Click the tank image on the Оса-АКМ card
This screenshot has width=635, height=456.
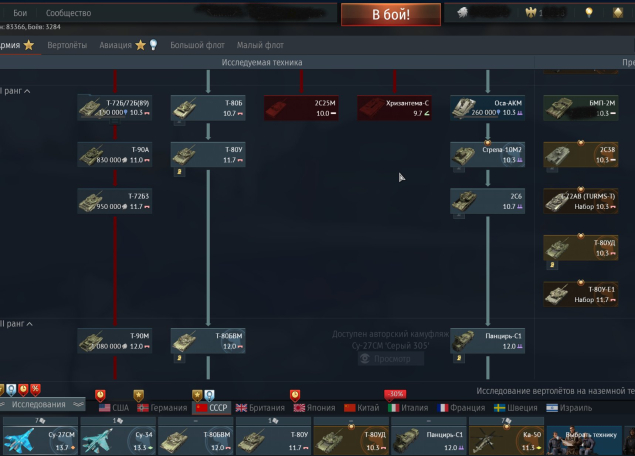pos(464,108)
